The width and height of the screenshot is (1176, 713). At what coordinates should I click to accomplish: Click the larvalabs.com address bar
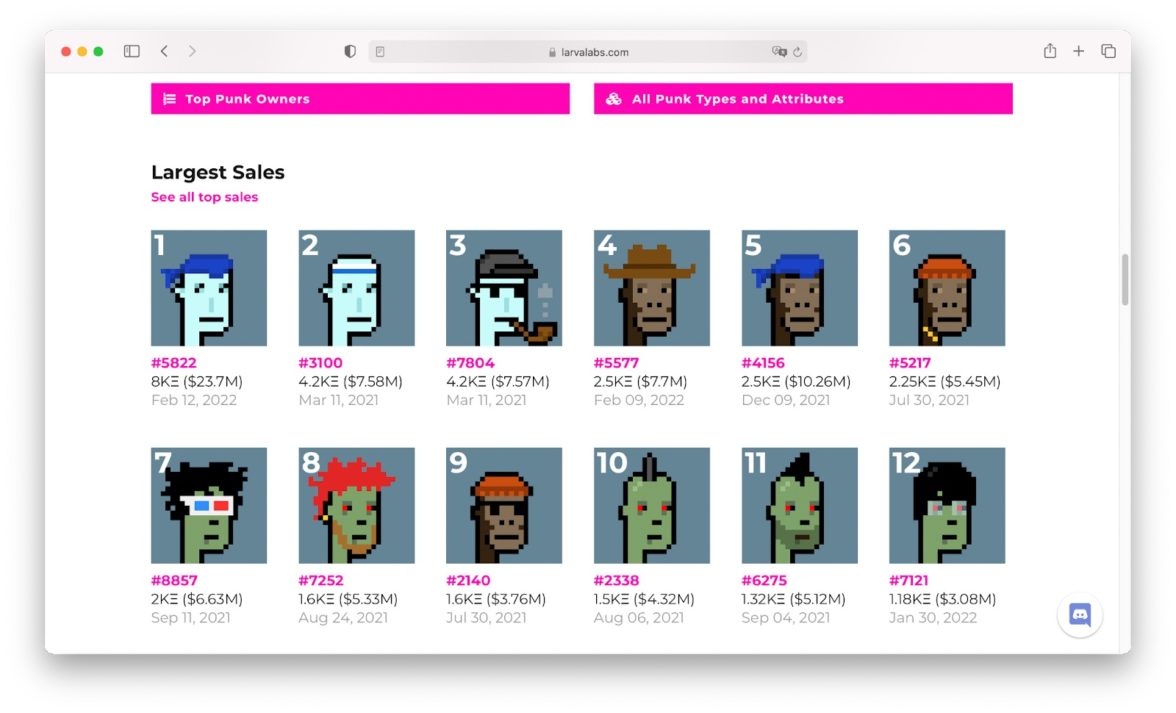click(x=589, y=52)
